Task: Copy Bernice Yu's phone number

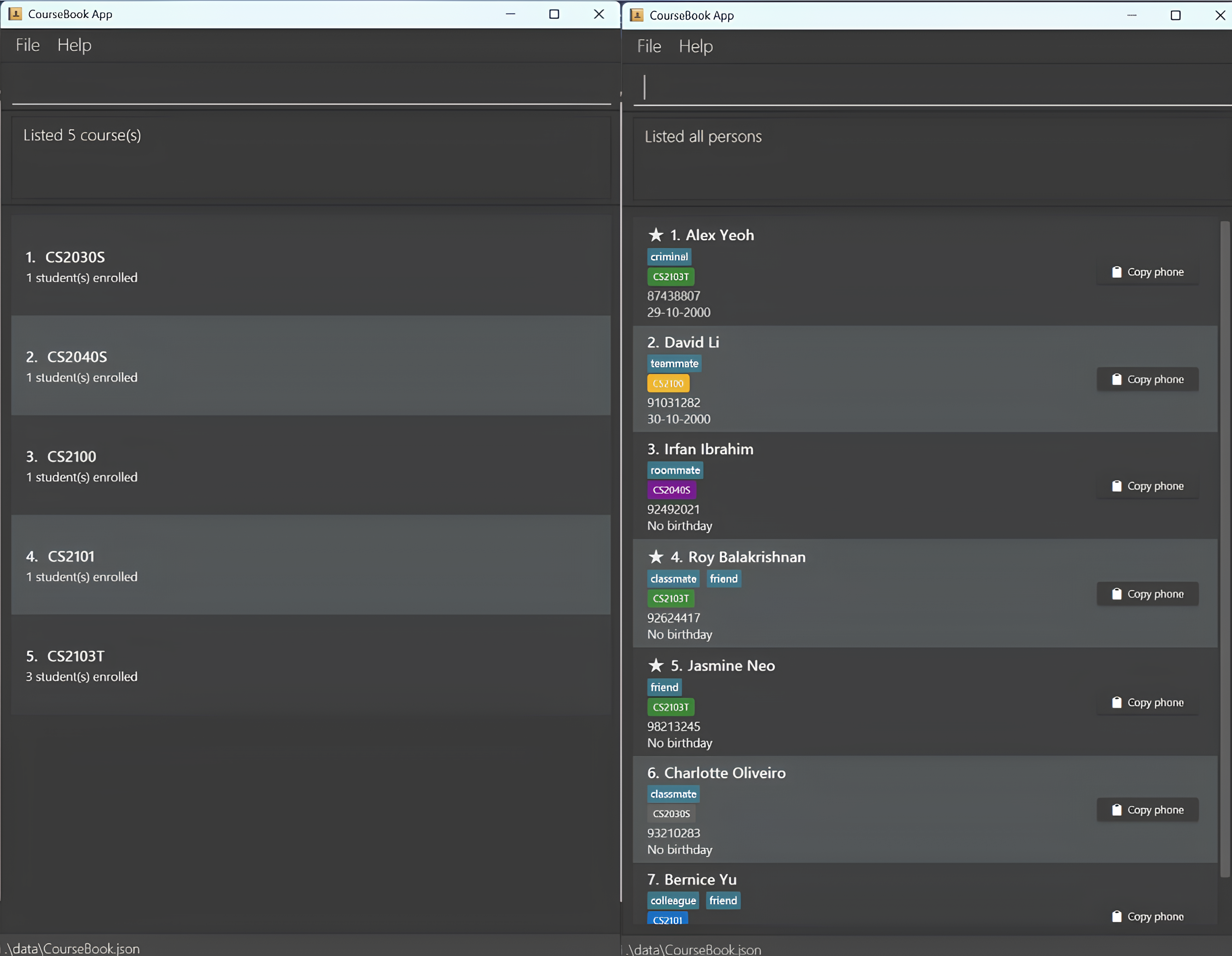Action: 1147,917
